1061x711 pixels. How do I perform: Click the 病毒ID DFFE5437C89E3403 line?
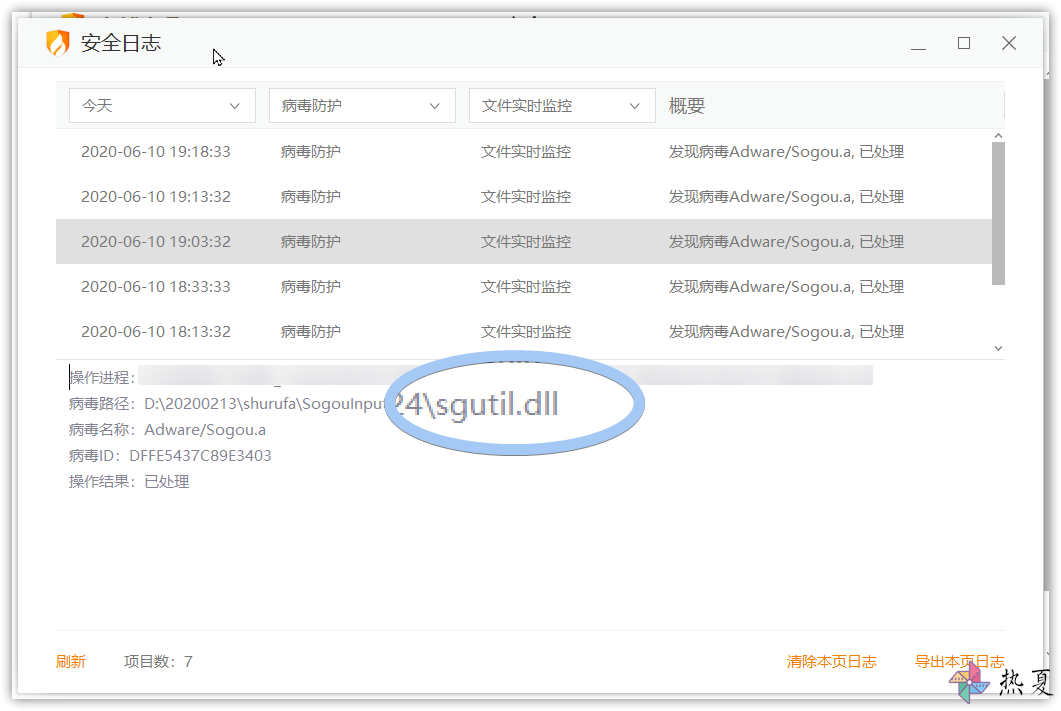[x=170, y=456]
